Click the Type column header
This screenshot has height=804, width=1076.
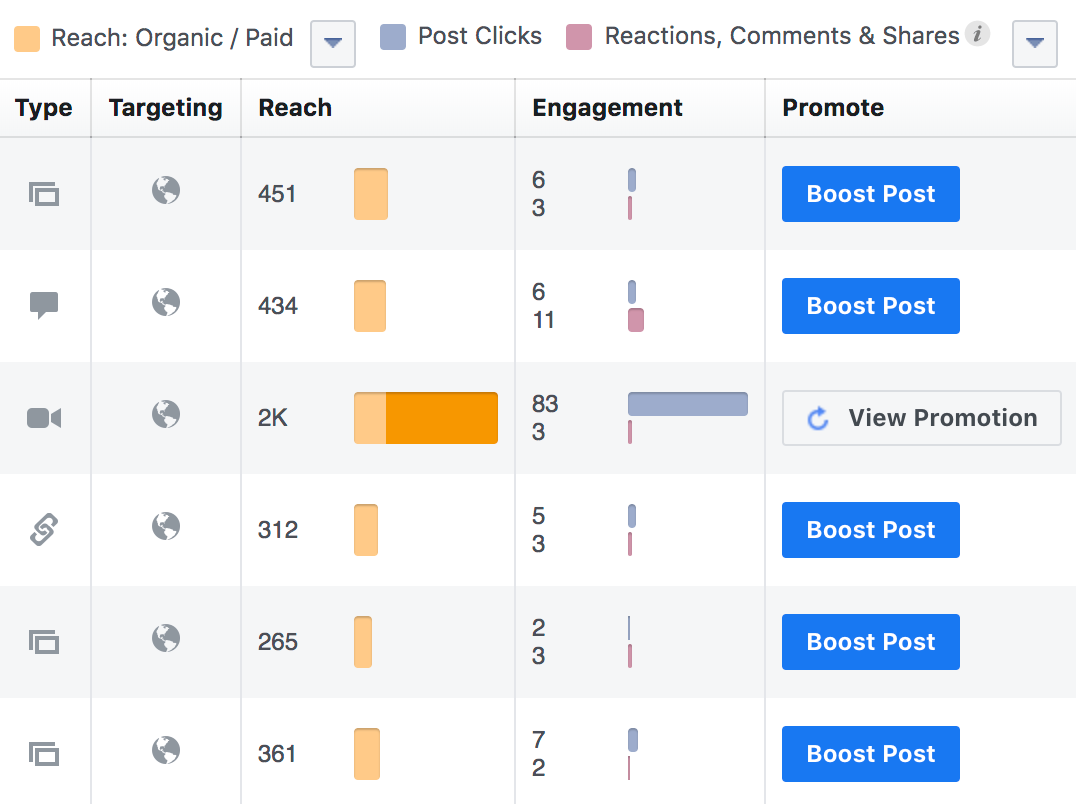point(44,108)
